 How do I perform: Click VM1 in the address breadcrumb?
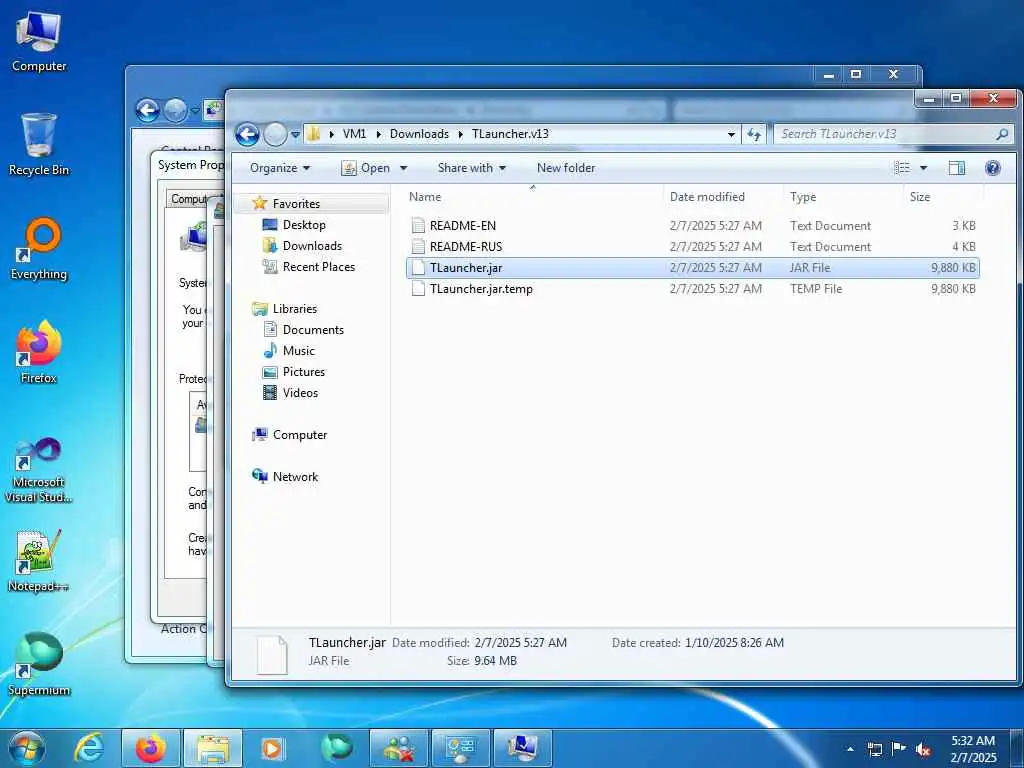[x=355, y=134]
